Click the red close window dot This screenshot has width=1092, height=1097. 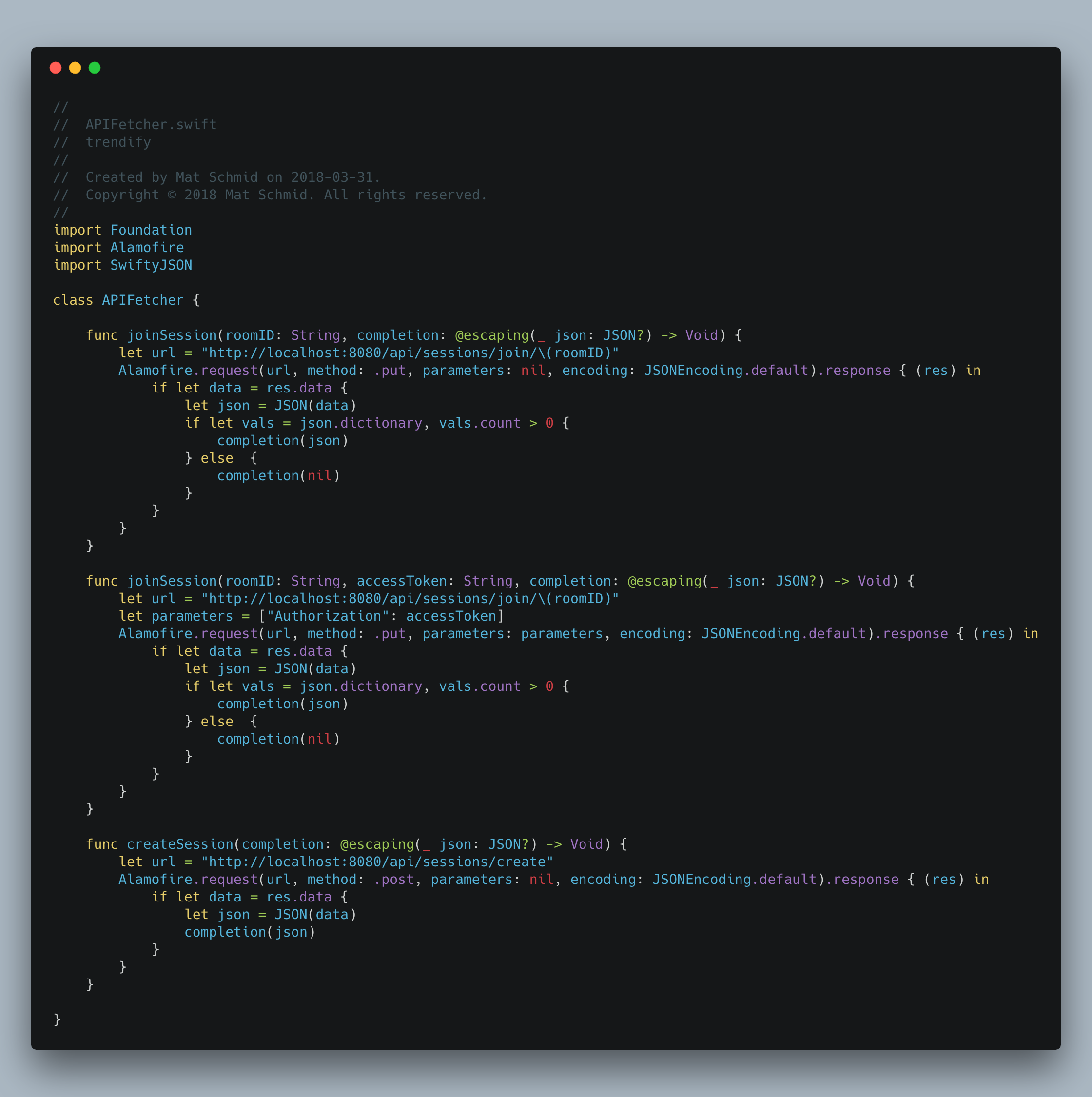coord(56,68)
